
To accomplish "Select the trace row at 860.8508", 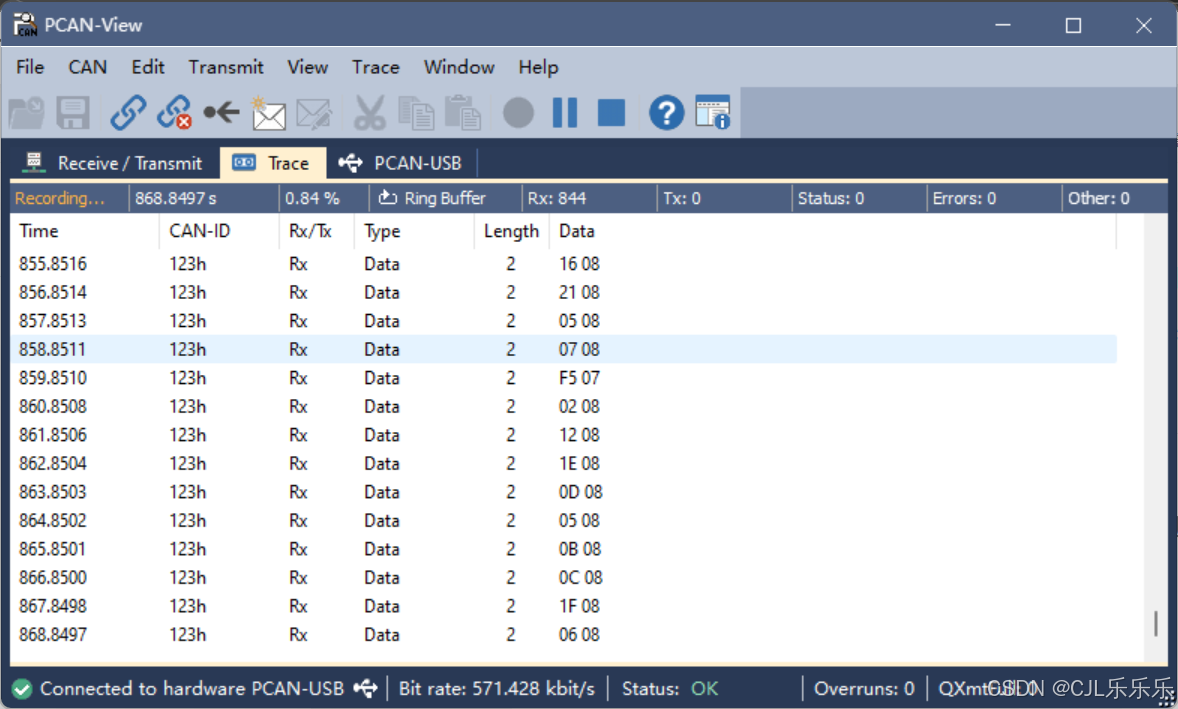I will pyautogui.click(x=563, y=406).
